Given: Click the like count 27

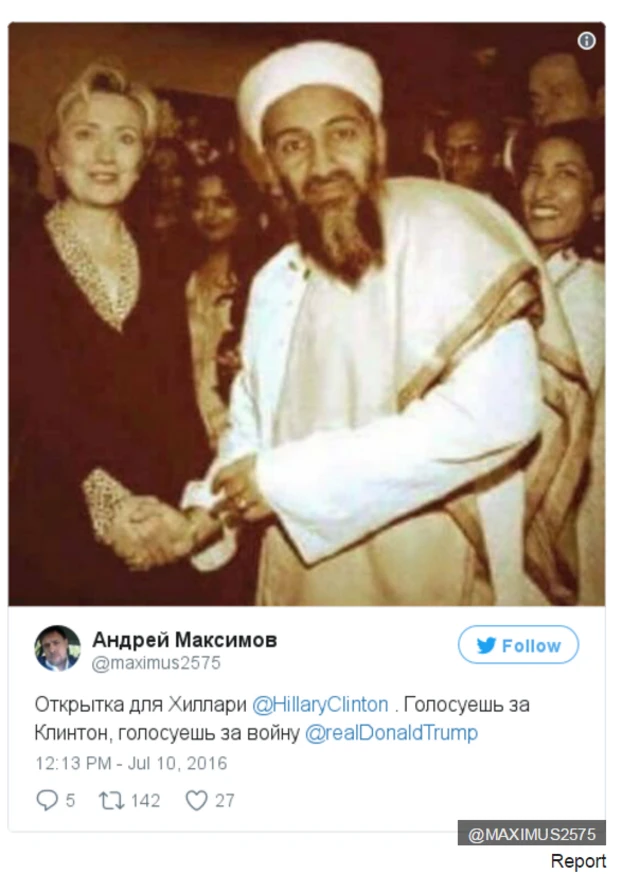Looking at the screenshot, I should coord(225,800).
